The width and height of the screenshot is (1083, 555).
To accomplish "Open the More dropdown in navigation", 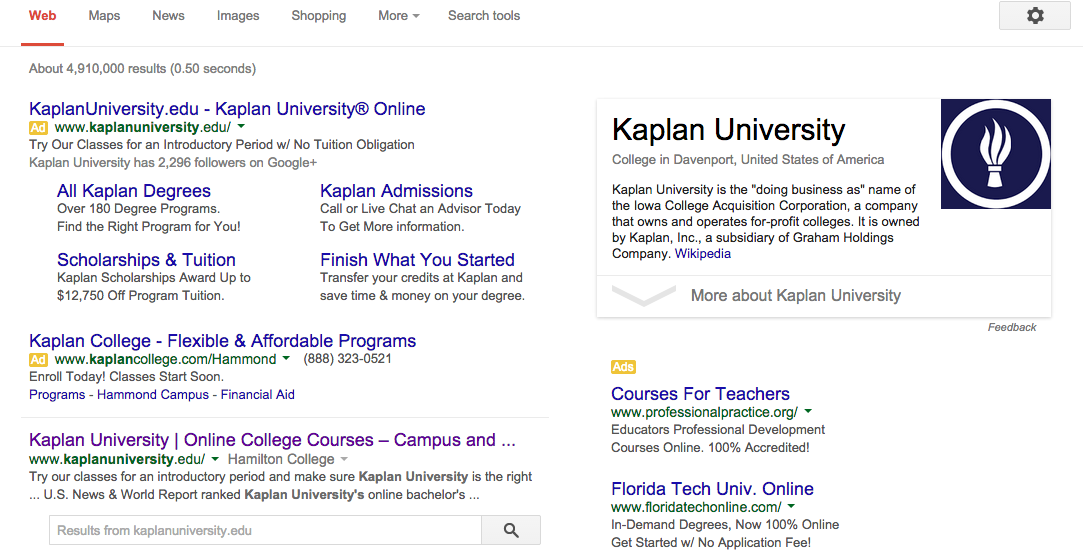I will click(x=399, y=16).
